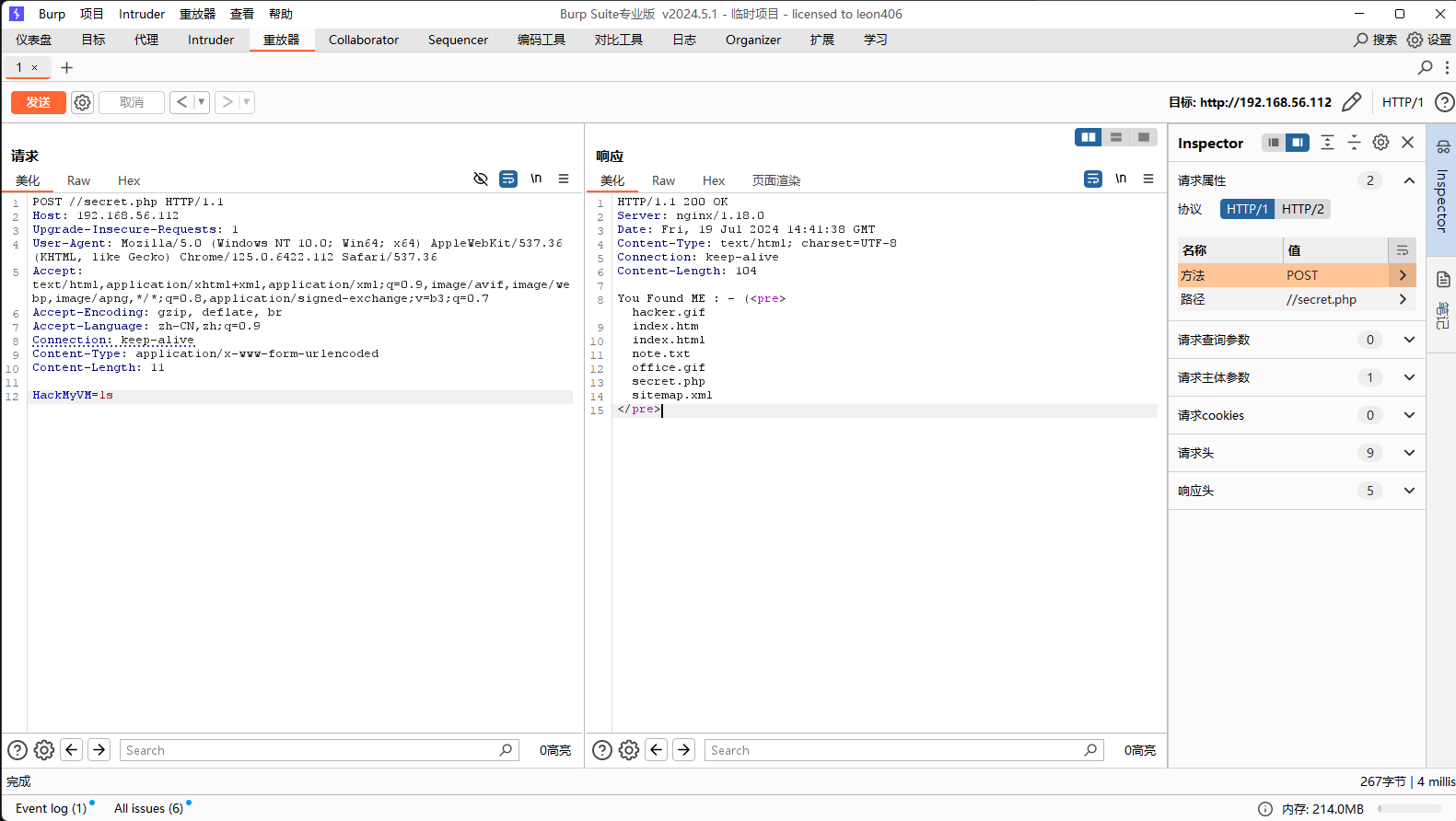Click the 发送 send button
The image size is (1456, 821).
38,102
